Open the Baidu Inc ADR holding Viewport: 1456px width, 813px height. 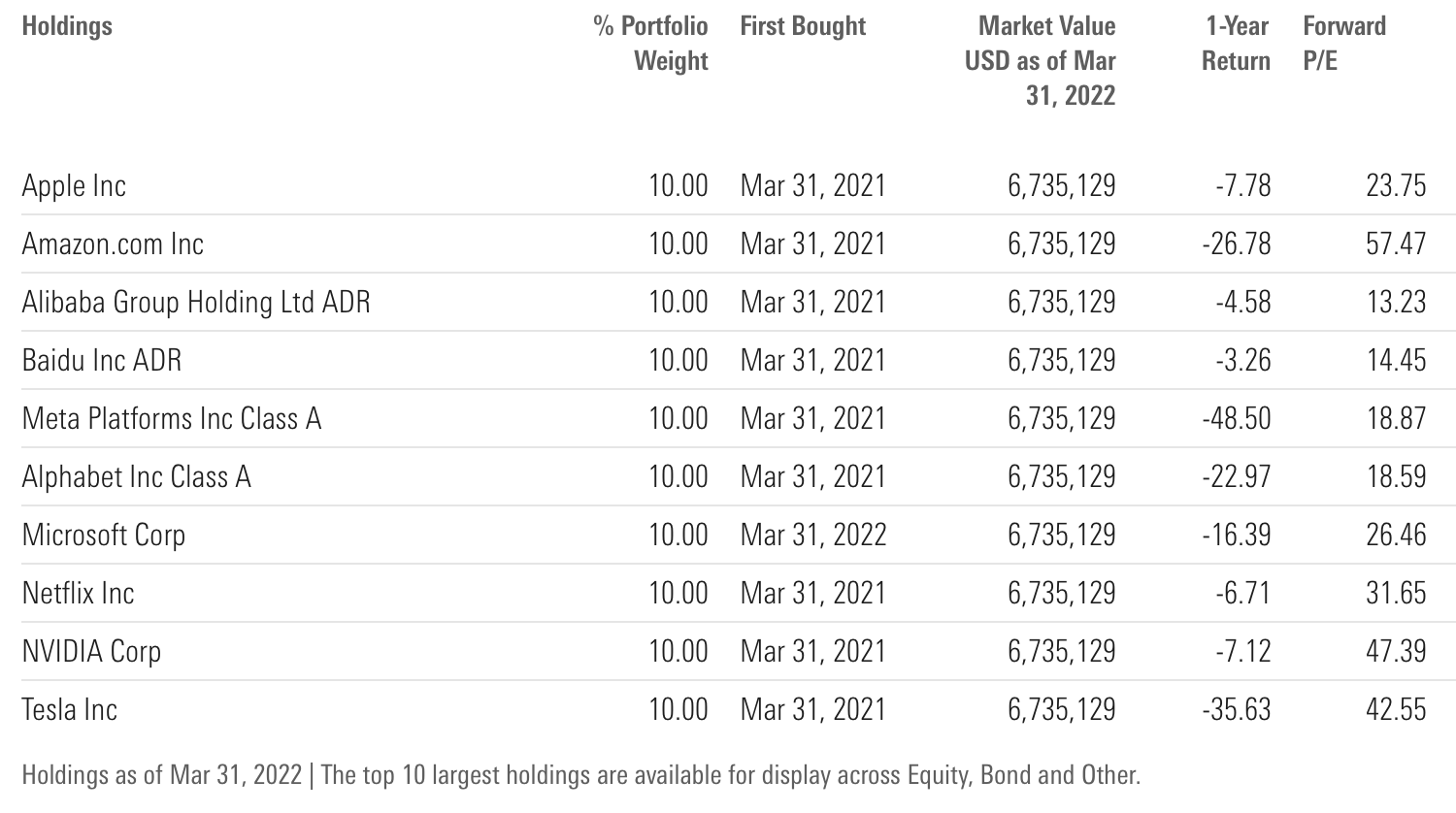pos(102,360)
